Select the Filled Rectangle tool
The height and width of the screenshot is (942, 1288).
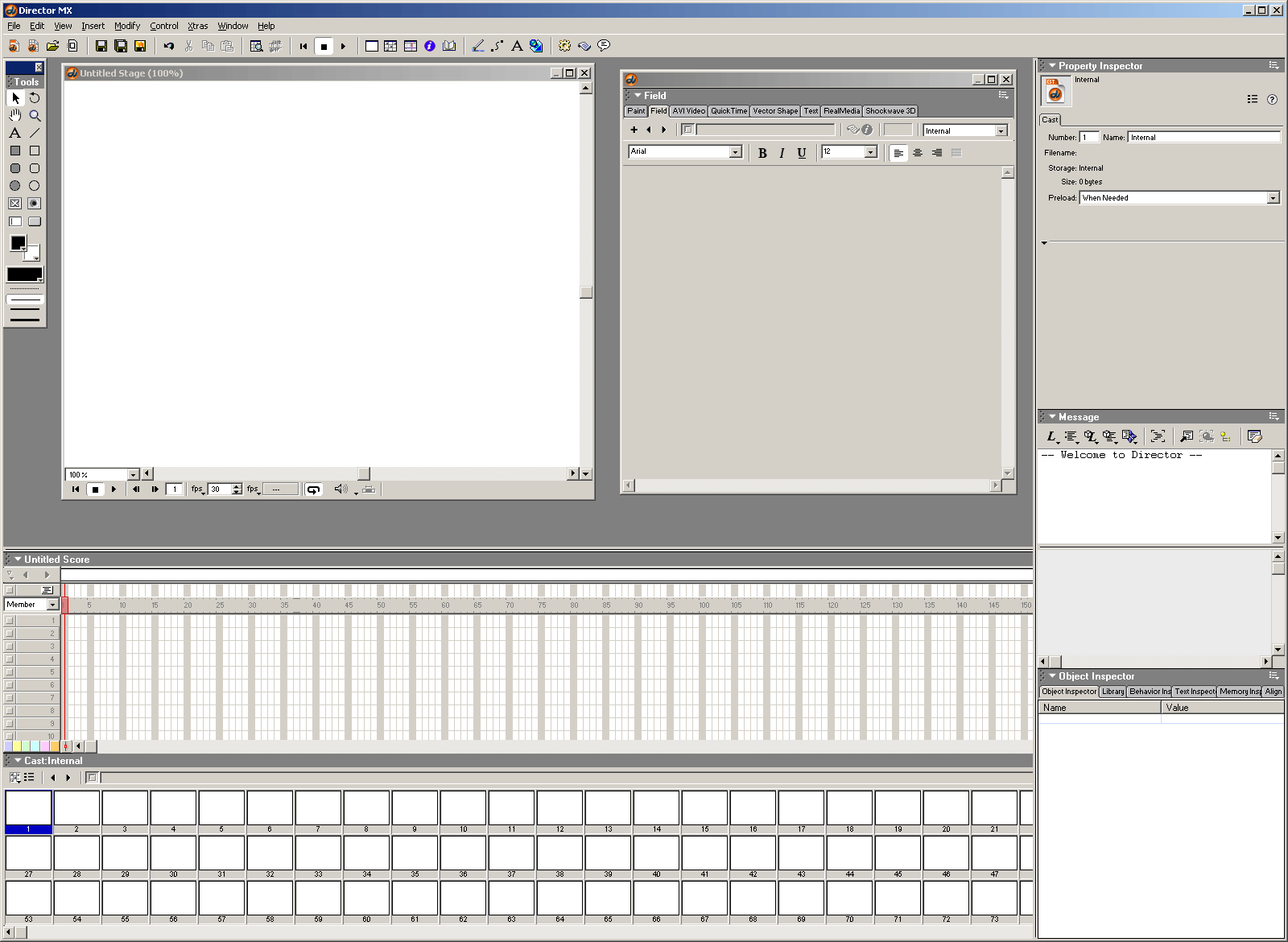pyautogui.click(x=15, y=151)
